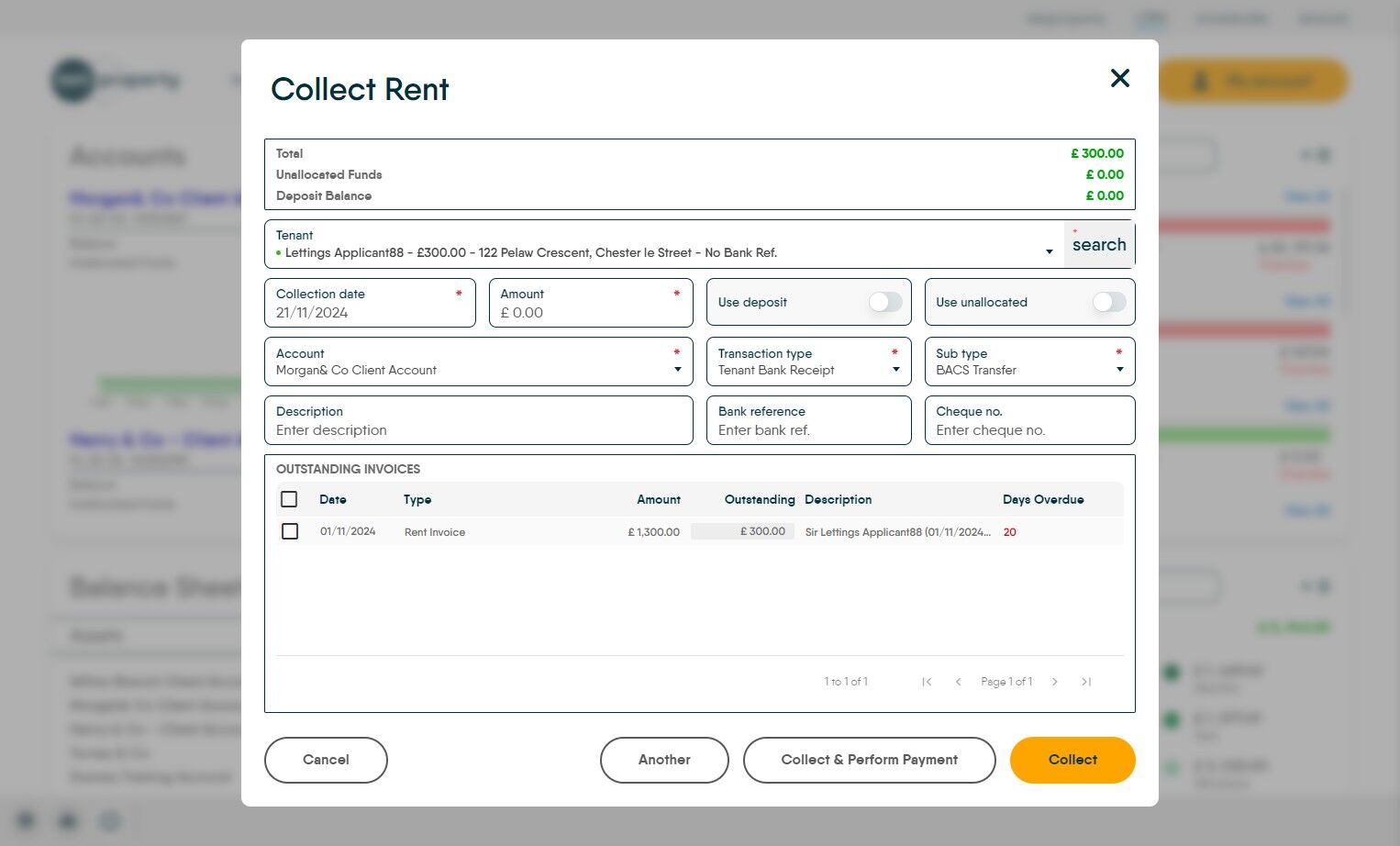This screenshot has height=846, width=1400.
Task: Click the tenant search button
Action: click(1098, 245)
